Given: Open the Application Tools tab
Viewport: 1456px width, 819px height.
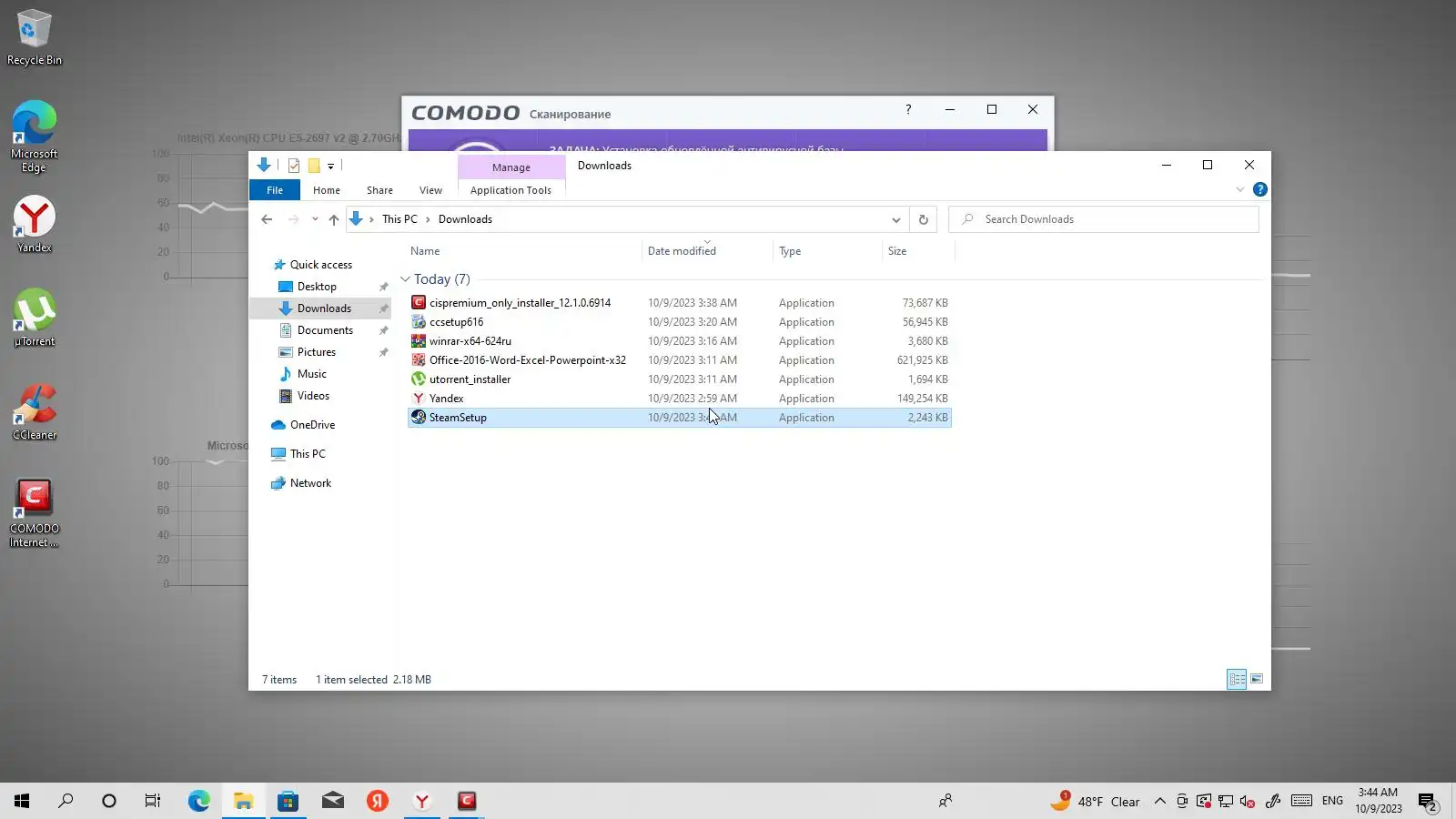Looking at the screenshot, I should [x=511, y=190].
